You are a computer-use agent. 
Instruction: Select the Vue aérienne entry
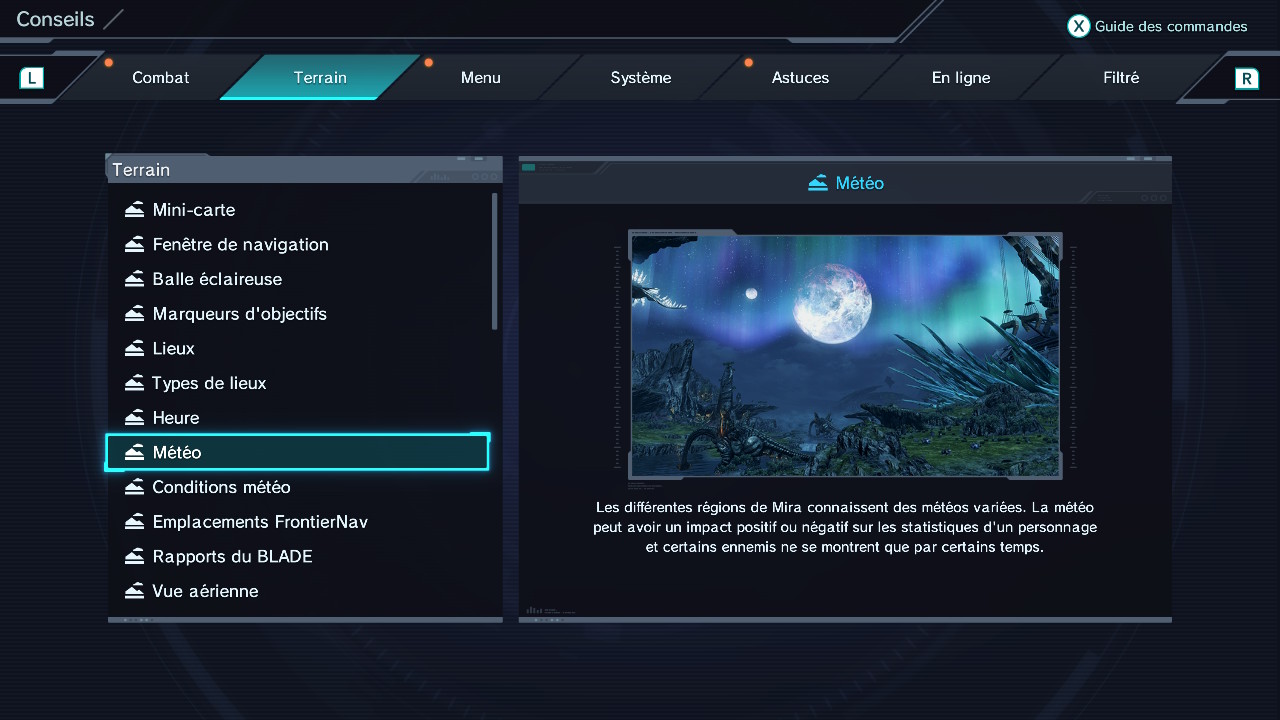point(298,591)
